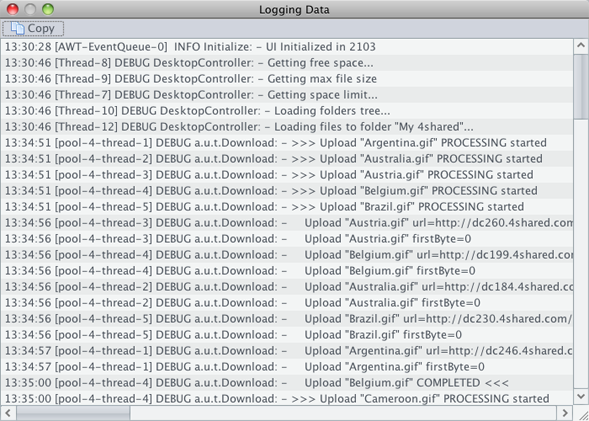The width and height of the screenshot is (589, 421).
Task: Select the Belgium.gif COMPLETED log line
Action: coord(287,383)
